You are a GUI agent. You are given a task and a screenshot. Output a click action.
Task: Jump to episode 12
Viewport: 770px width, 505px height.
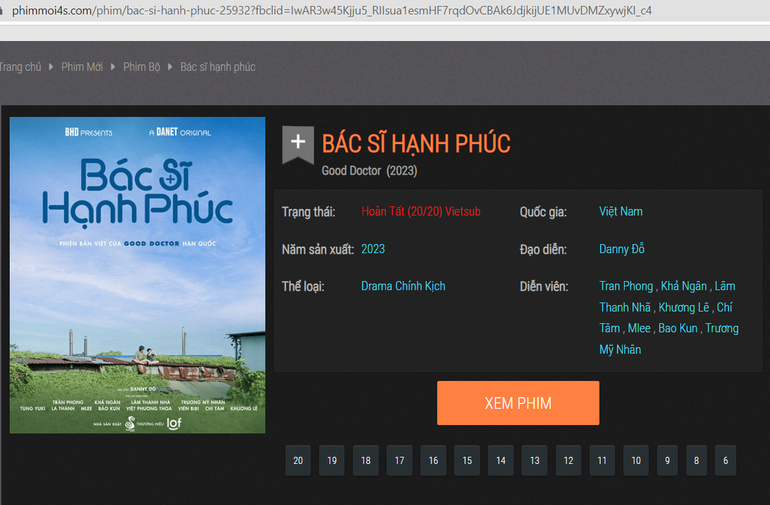pyautogui.click(x=568, y=461)
